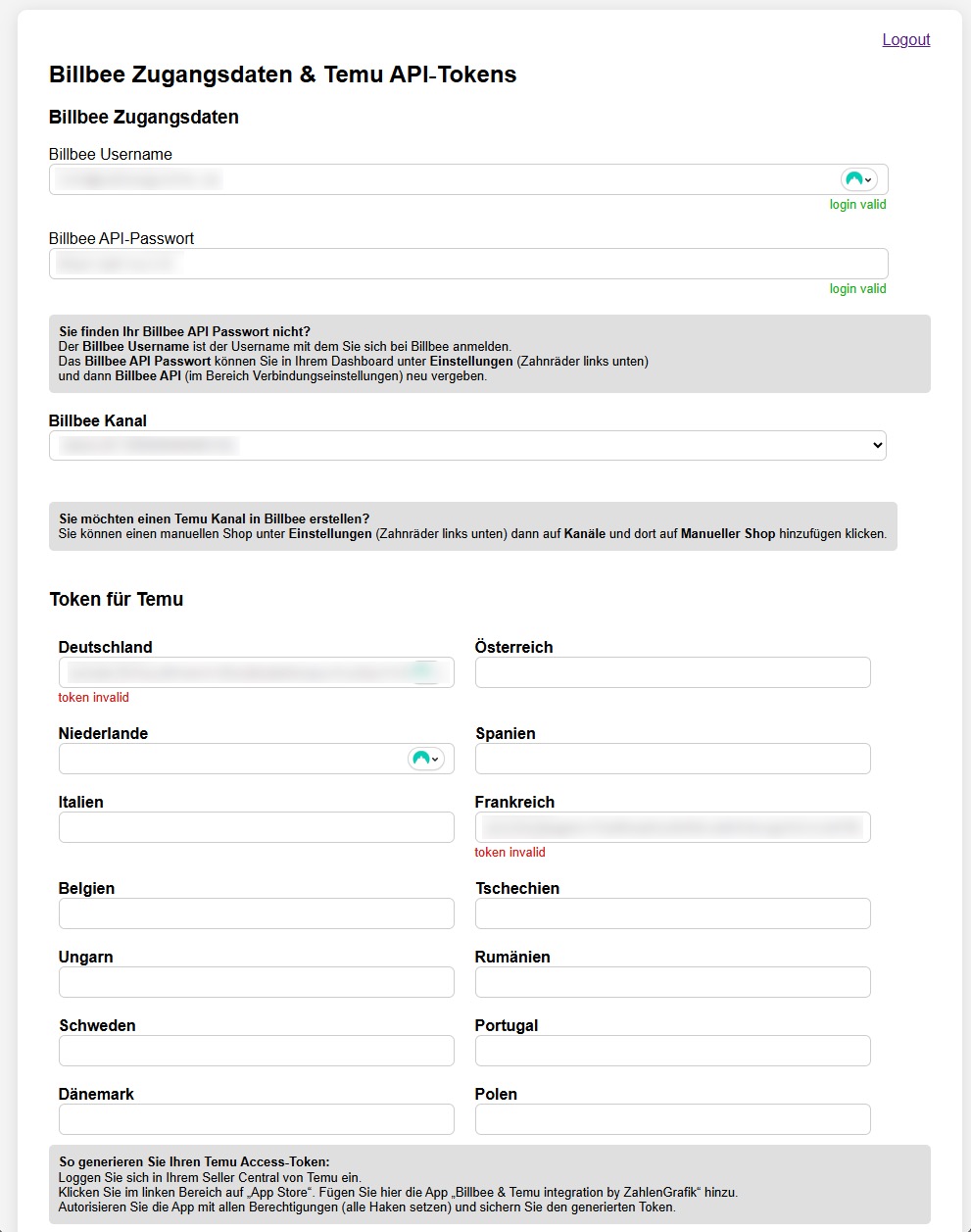
Task: Click the Dänemark token field
Action: (x=257, y=1119)
